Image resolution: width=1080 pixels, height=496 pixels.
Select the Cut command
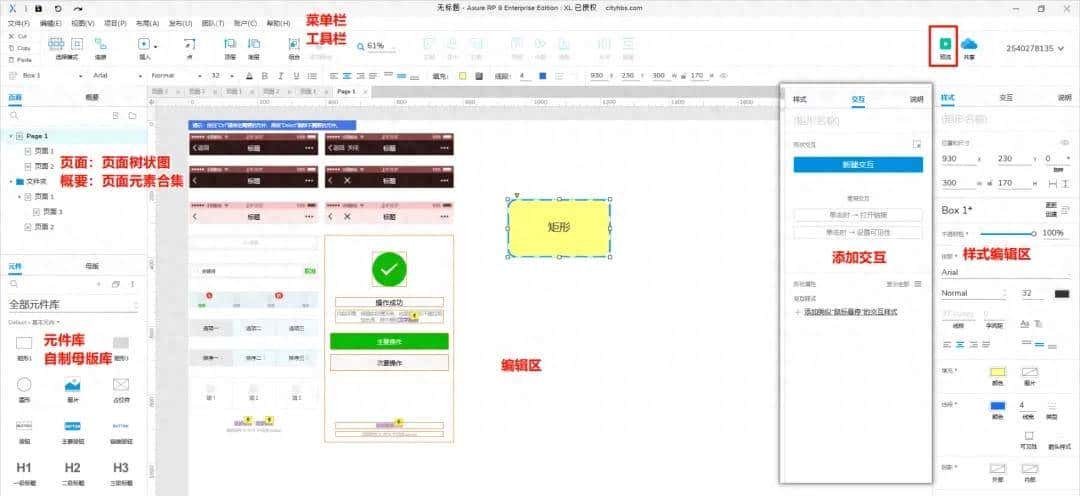pos(19,36)
